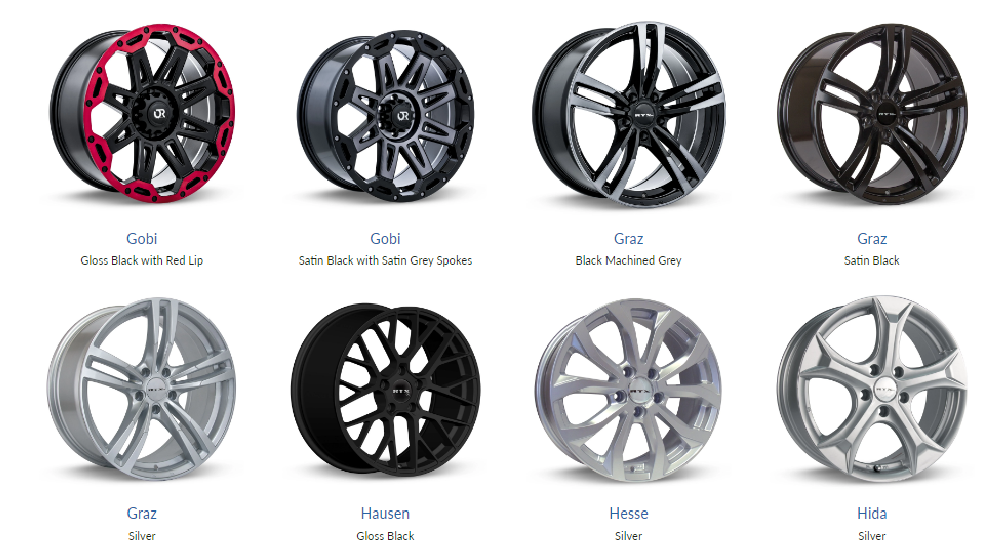Screen dimensions: 1000x559
Task: Go to the Hida product link
Action: [x=872, y=514]
